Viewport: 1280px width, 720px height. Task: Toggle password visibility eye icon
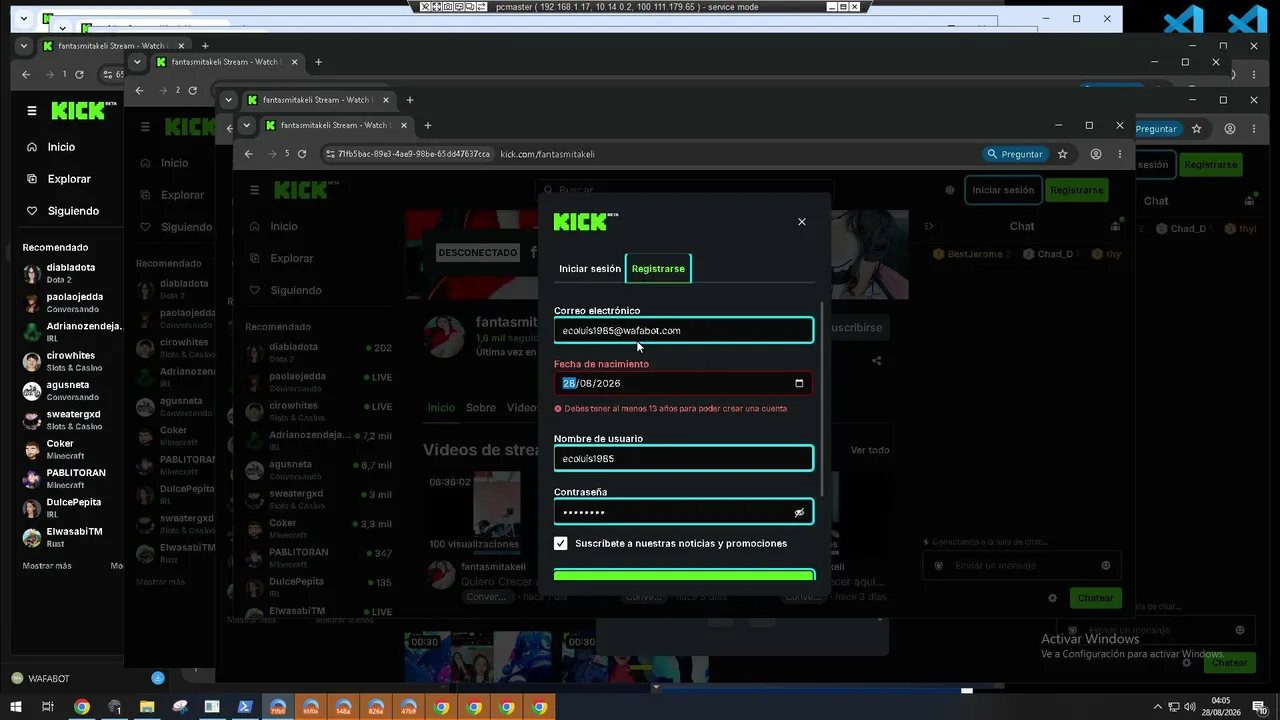[799, 512]
